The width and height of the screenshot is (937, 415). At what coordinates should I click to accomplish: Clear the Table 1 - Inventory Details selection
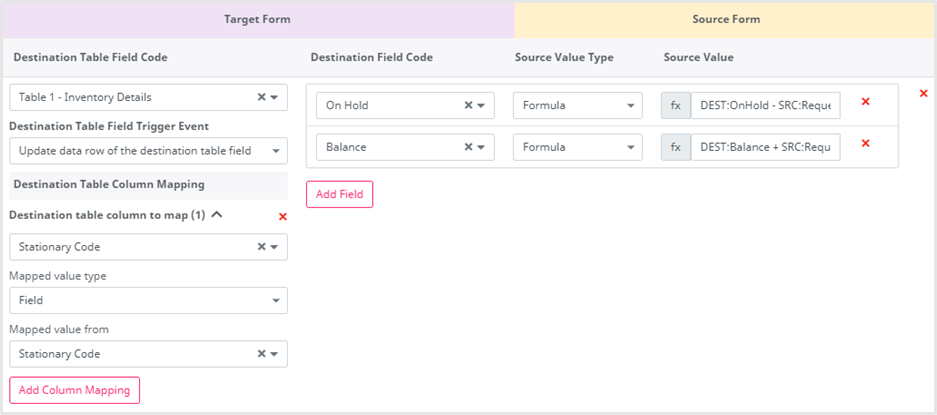[262, 97]
